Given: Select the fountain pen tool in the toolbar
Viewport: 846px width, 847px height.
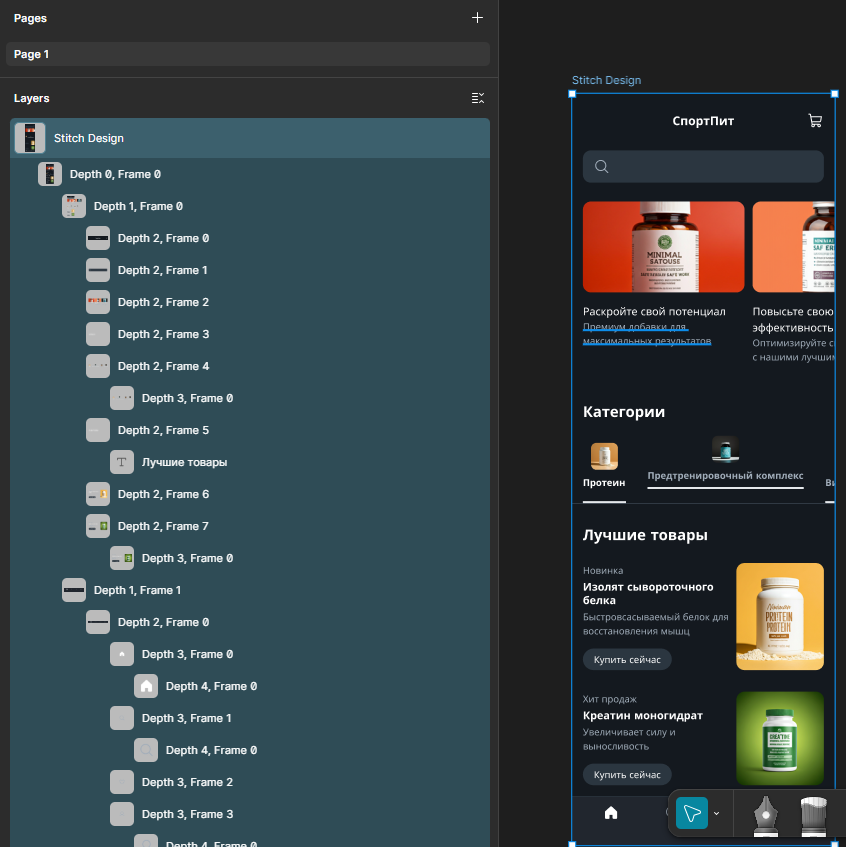Looking at the screenshot, I should tap(766, 815).
